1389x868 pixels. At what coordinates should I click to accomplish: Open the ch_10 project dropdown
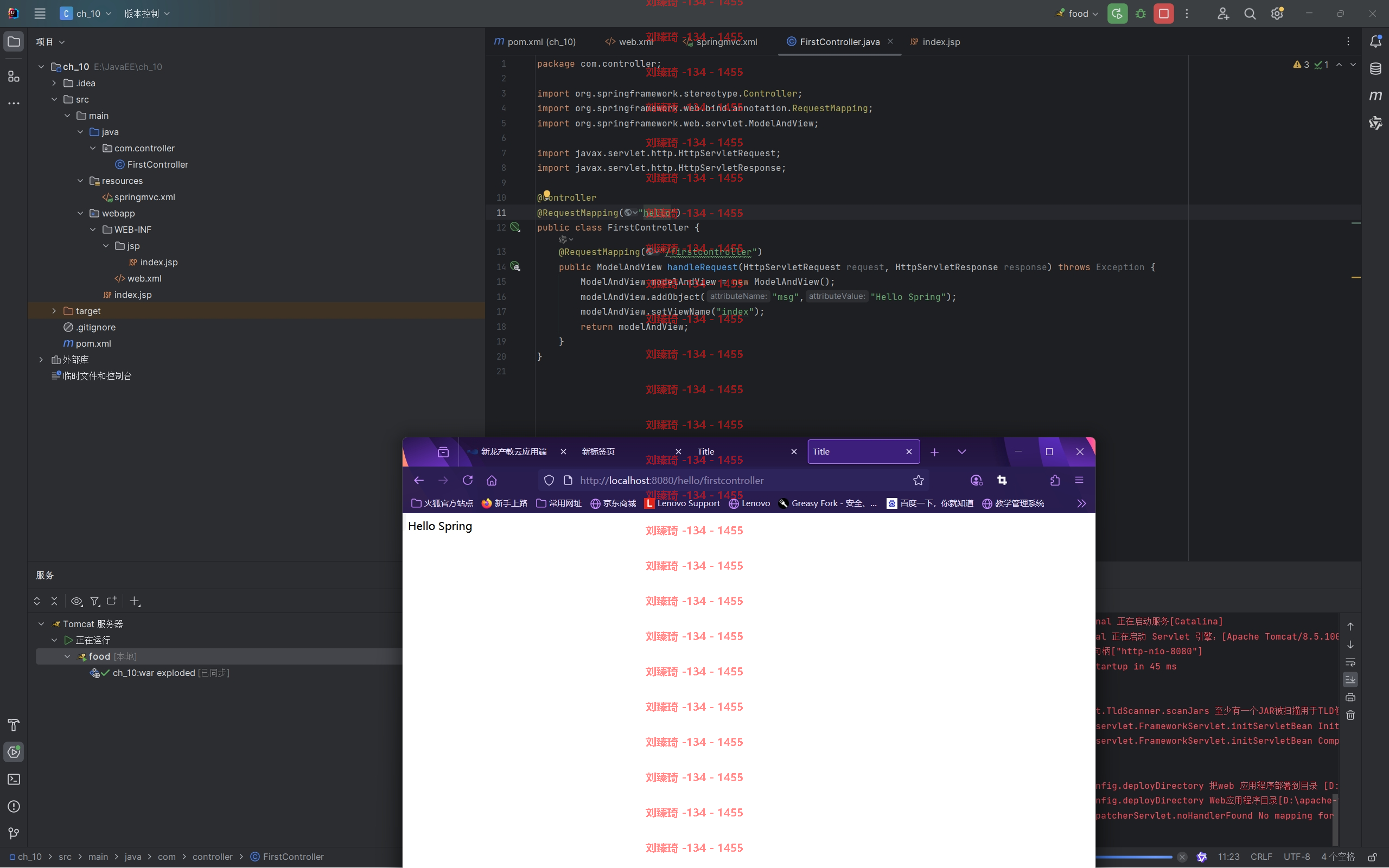point(86,13)
